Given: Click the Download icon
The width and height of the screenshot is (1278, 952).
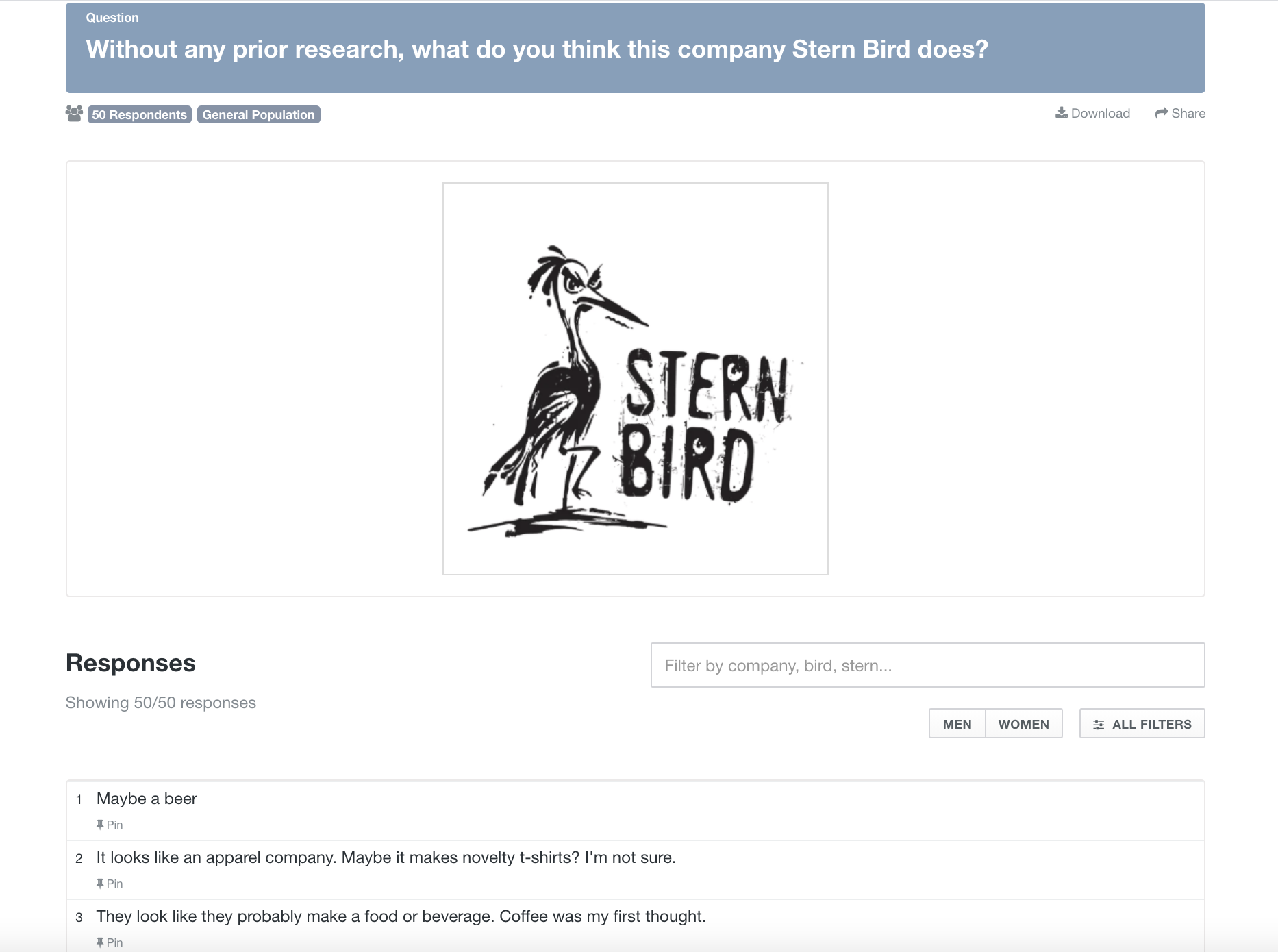Looking at the screenshot, I should click(x=1062, y=113).
